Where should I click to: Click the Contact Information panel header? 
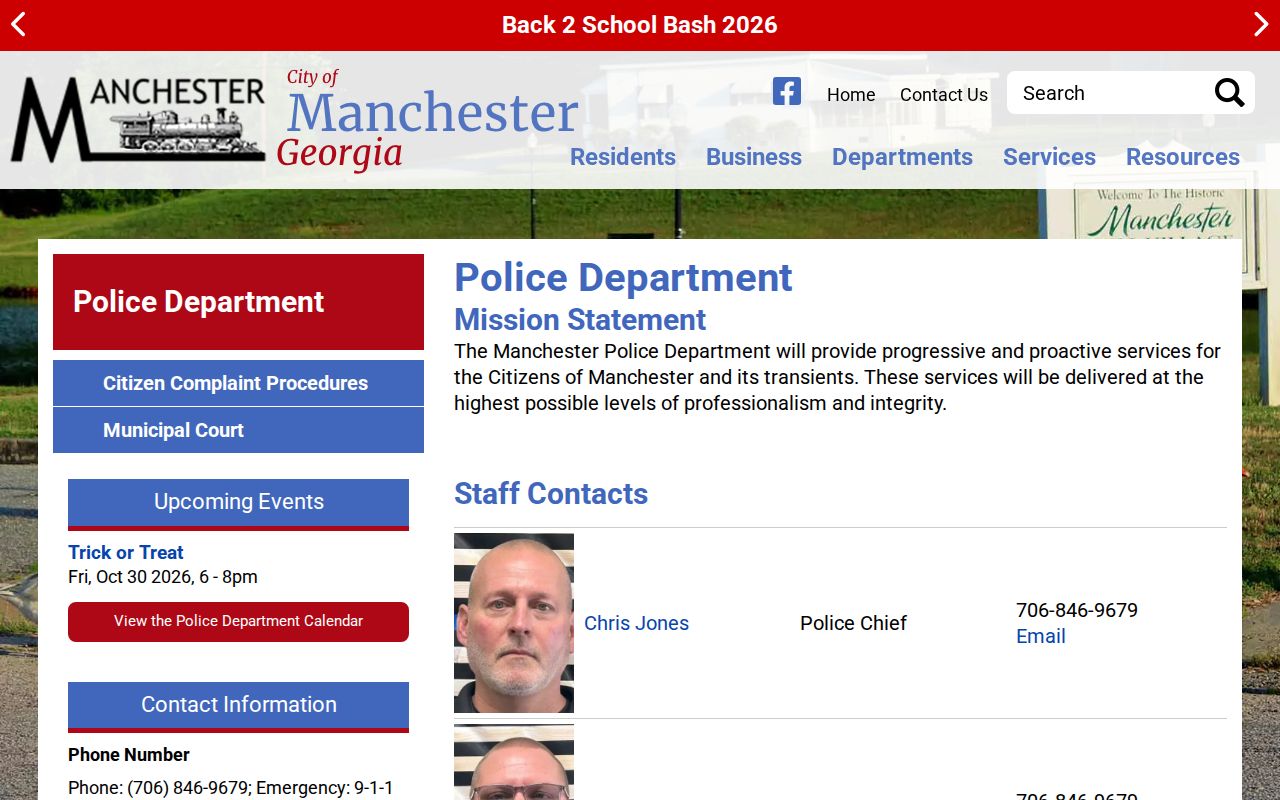pyautogui.click(x=238, y=706)
